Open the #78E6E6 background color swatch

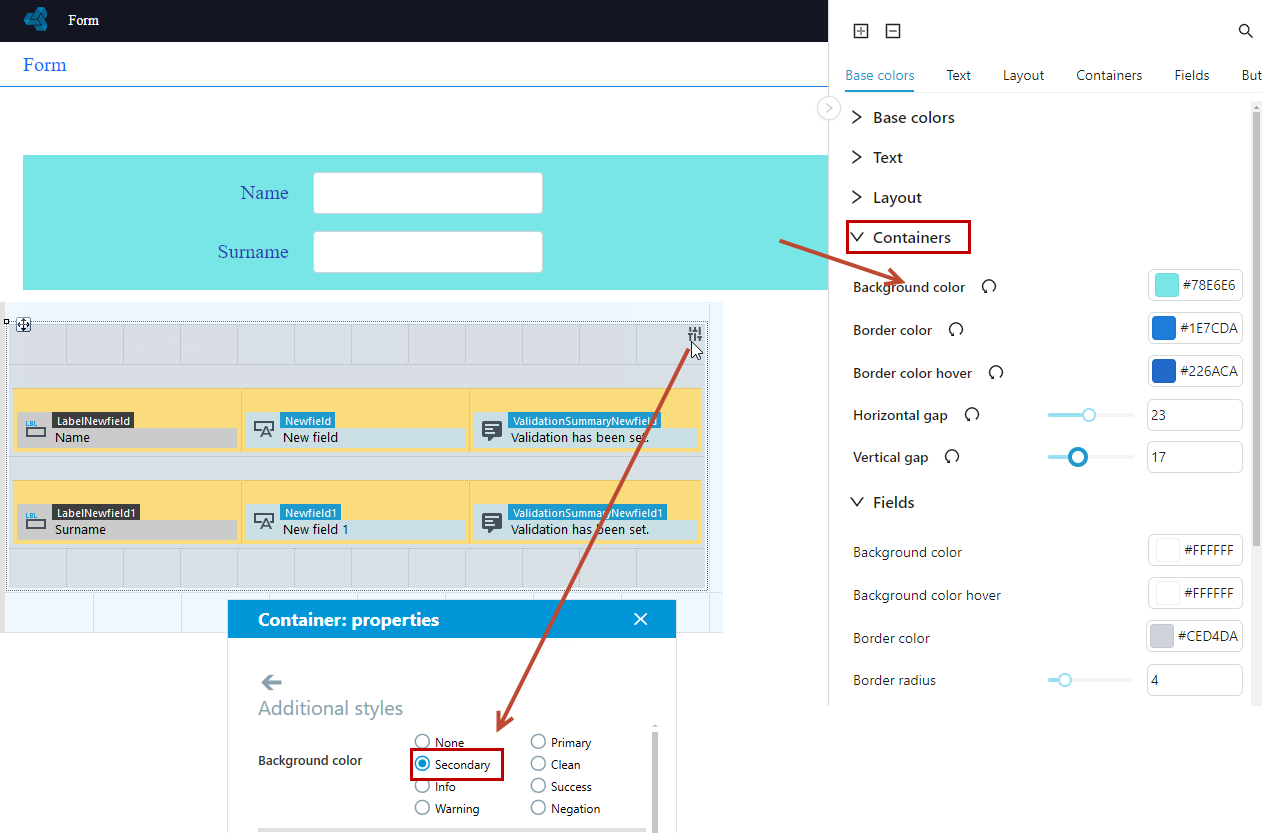[x=1166, y=285]
